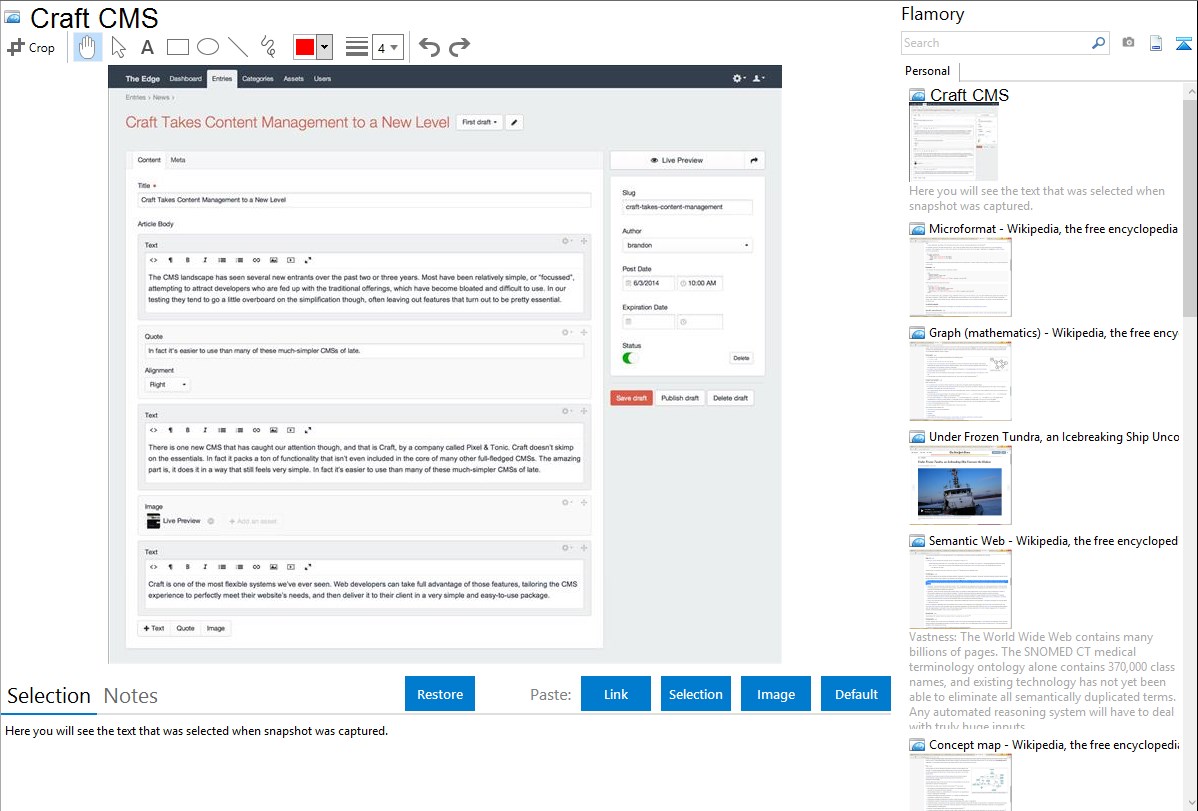
Task: Undo the last annotation
Action: pyautogui.click(x=429, y=47)
